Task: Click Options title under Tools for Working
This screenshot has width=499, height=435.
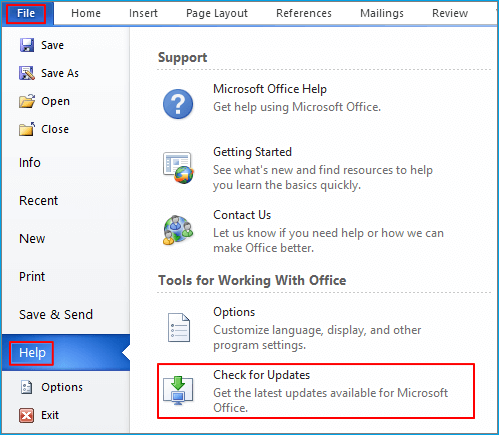Action: pyautogui.click(x=234, y=312)
